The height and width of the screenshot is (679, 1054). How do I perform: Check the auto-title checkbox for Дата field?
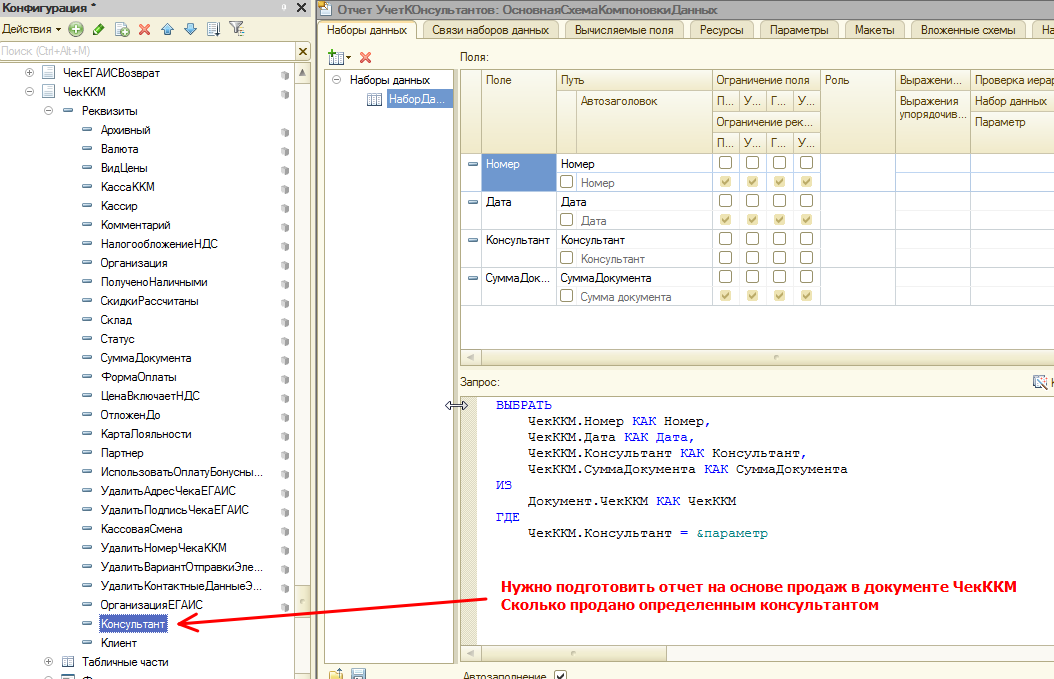tap(567, 221)
